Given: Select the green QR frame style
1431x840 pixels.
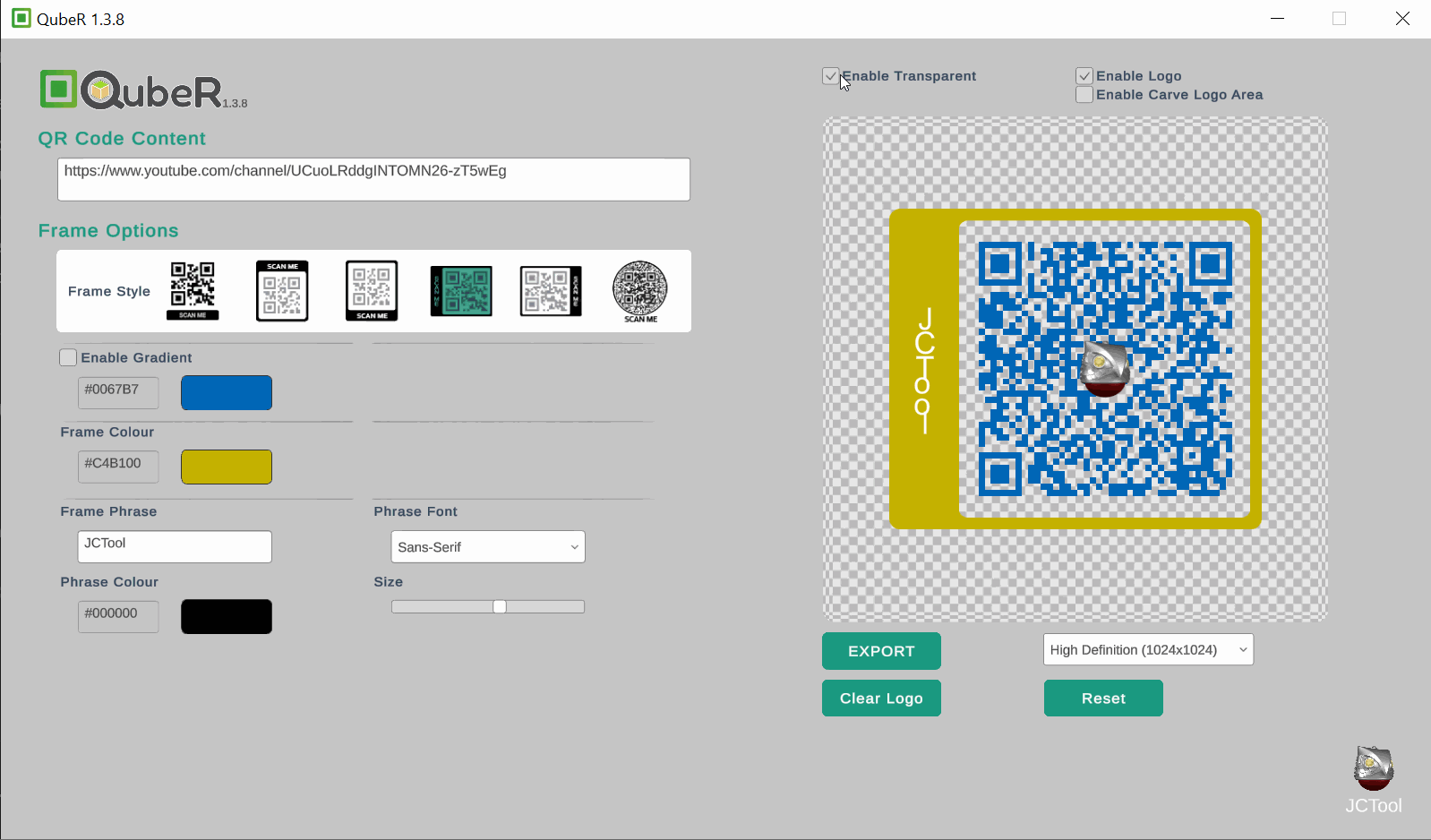Looking at the screenshot, I should (x=461, y=291).
